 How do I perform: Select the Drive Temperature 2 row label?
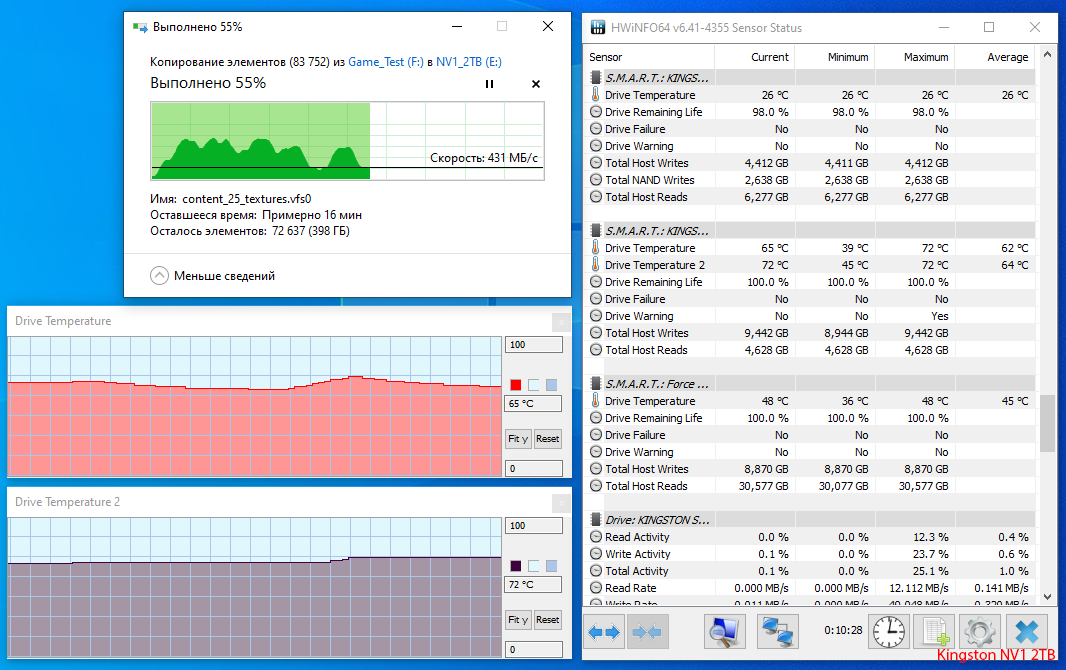pyautogui.click(x=655, y=265)
